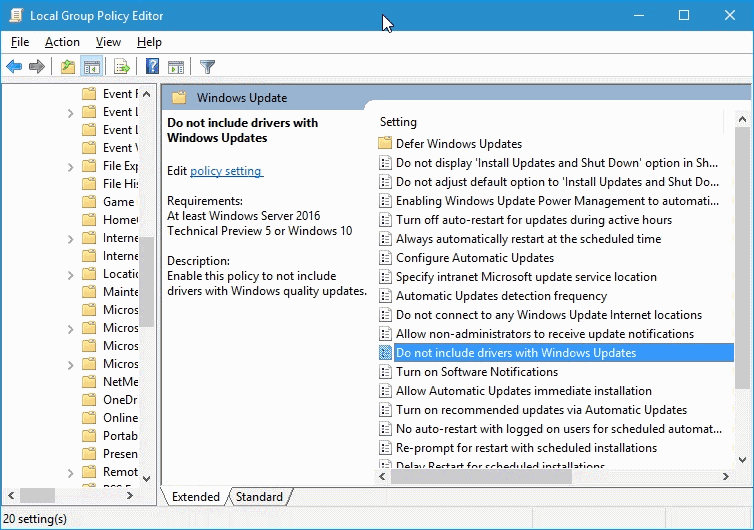Open the File menu
The image size is (754, 530).
coord(20,42)
